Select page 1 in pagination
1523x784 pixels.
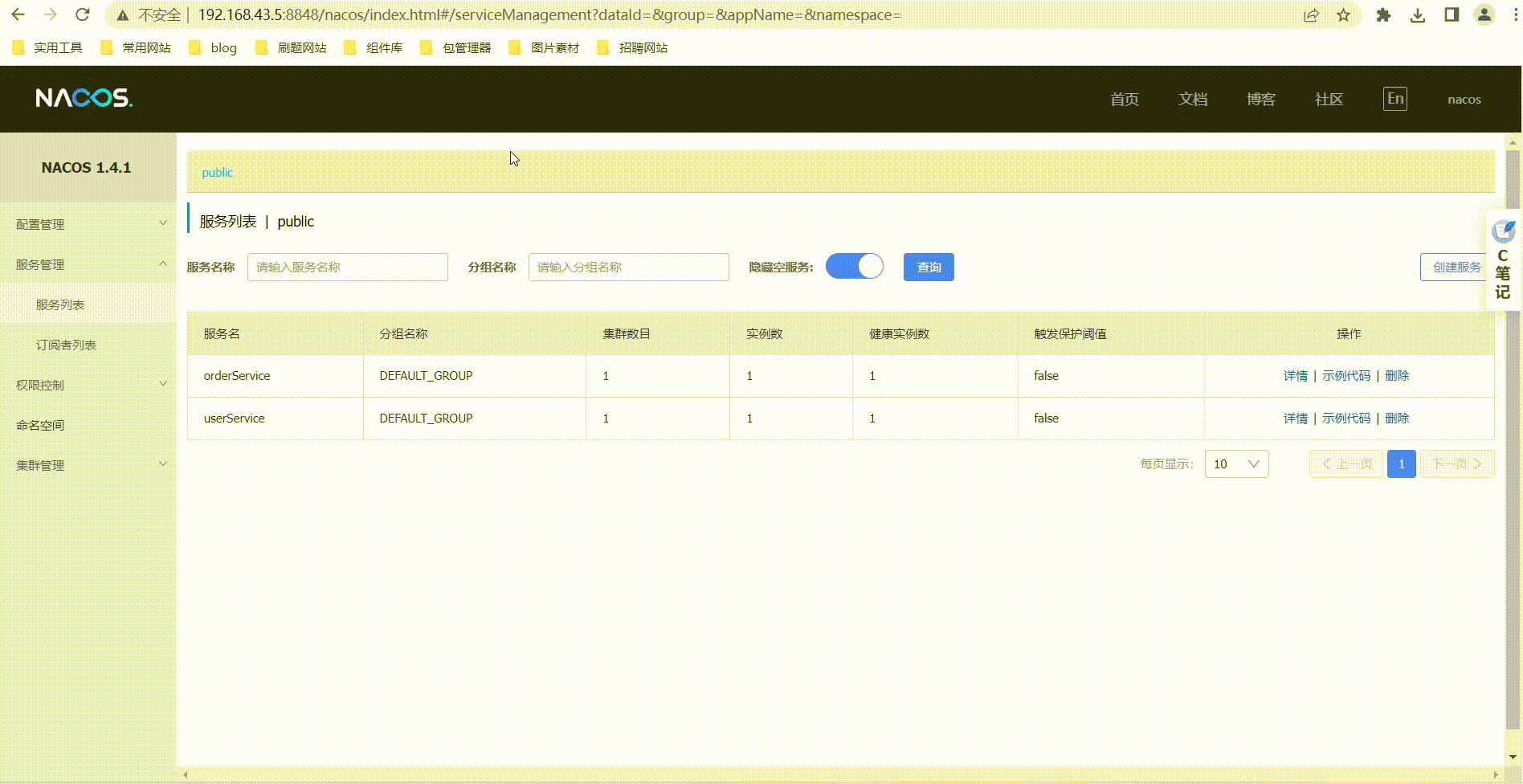coord(1401,464)
